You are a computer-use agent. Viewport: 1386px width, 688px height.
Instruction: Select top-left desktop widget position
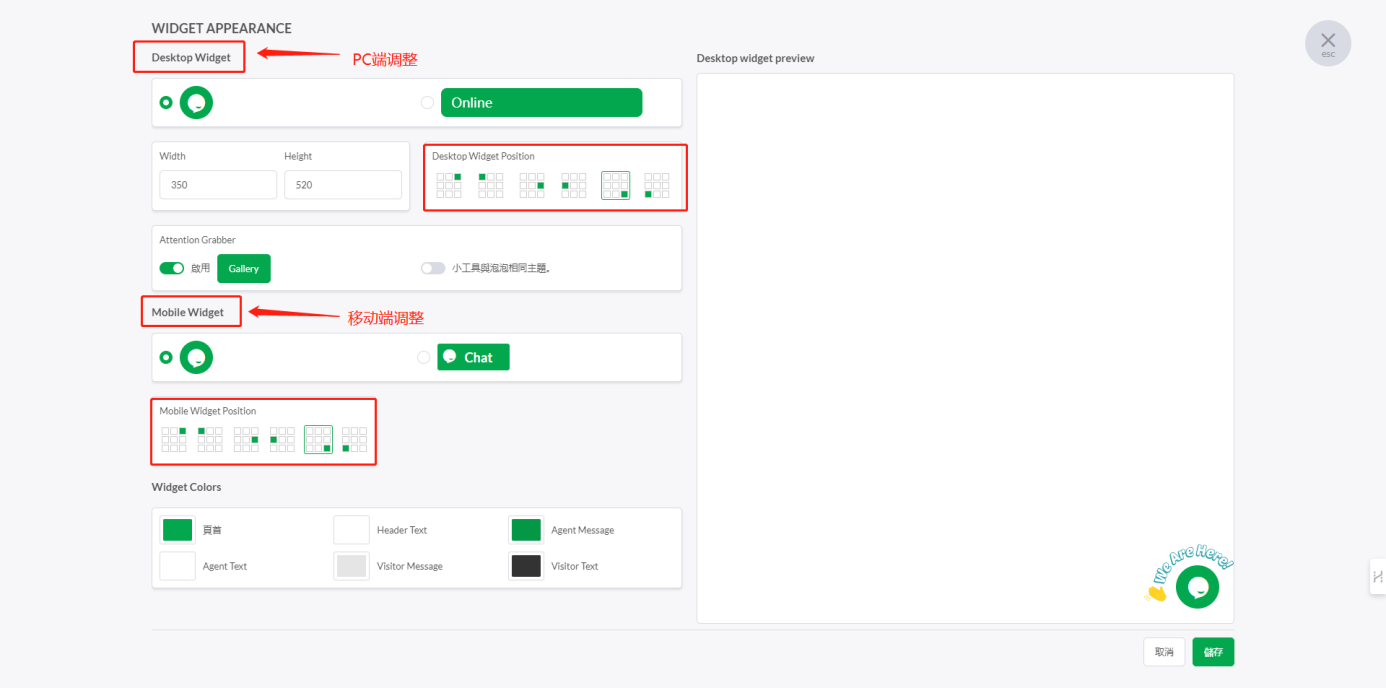tap(490, 185)
